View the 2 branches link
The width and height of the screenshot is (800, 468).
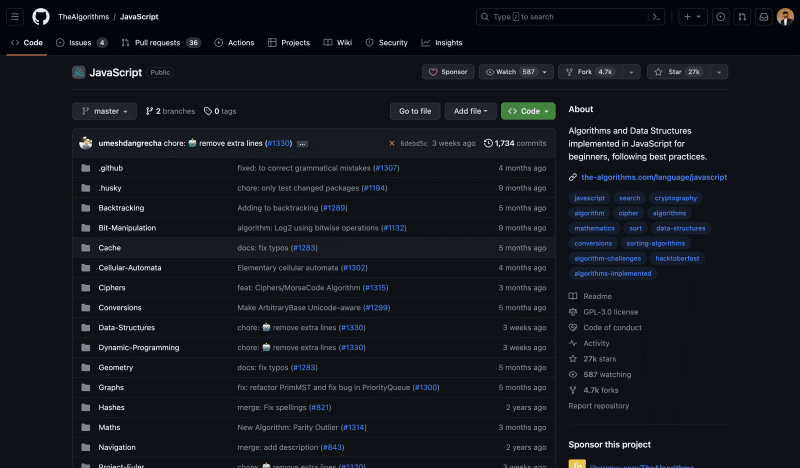[x=170, y=111]
